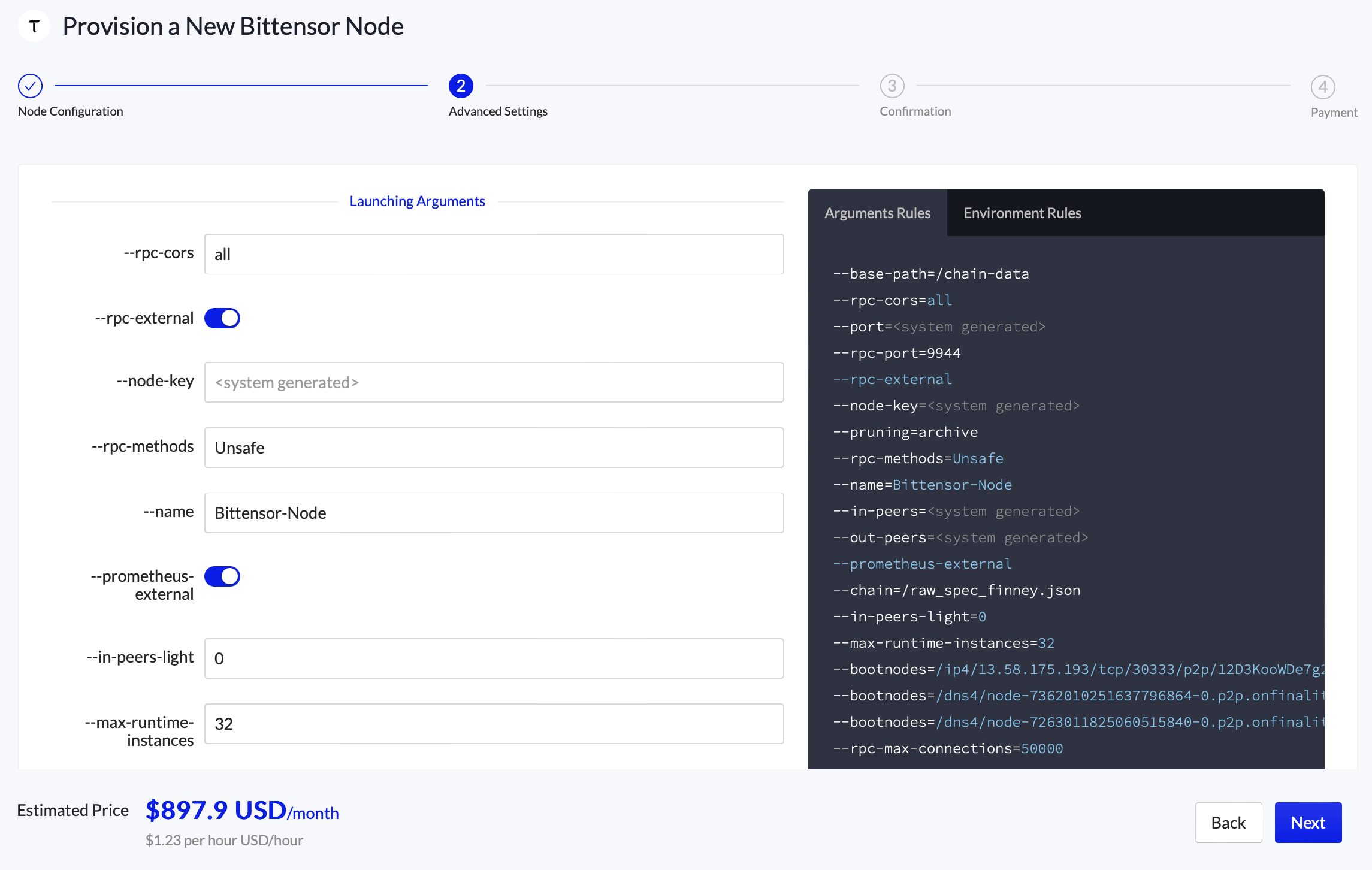Disable the --prometheus-external switch
The width and height of the screenshot is (1372, 870).
point(222,576)
